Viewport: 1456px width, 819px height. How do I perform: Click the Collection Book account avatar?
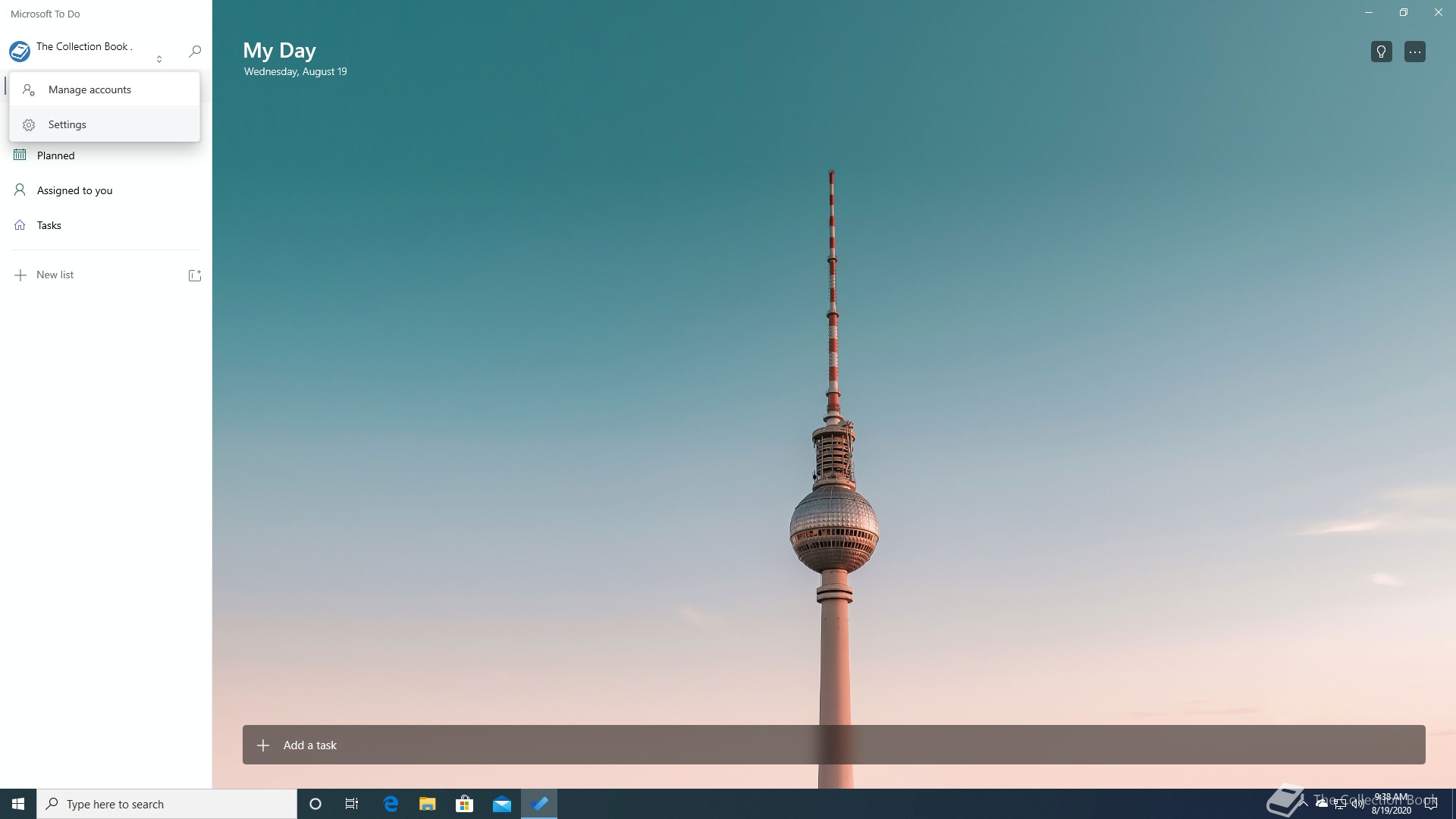coord(20,52)
